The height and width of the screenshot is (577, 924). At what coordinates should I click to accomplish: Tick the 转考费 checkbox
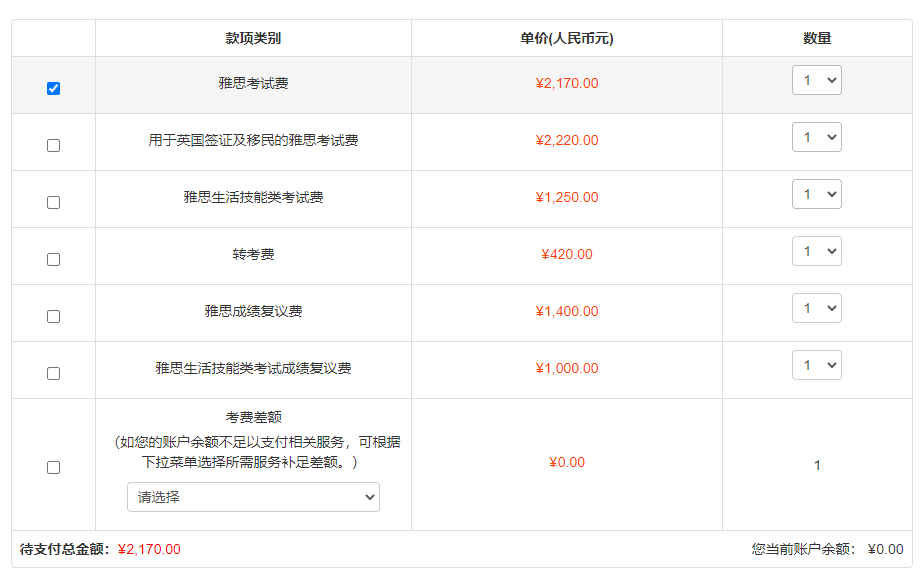[x=53, y=259]
